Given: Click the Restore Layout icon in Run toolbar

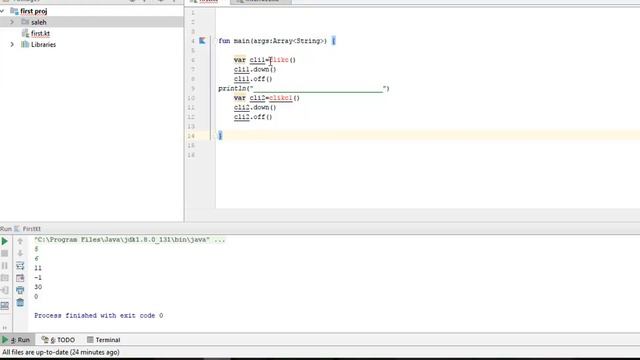Looking at the screenshot, I should pyautogui.click(x=4, y=305).
